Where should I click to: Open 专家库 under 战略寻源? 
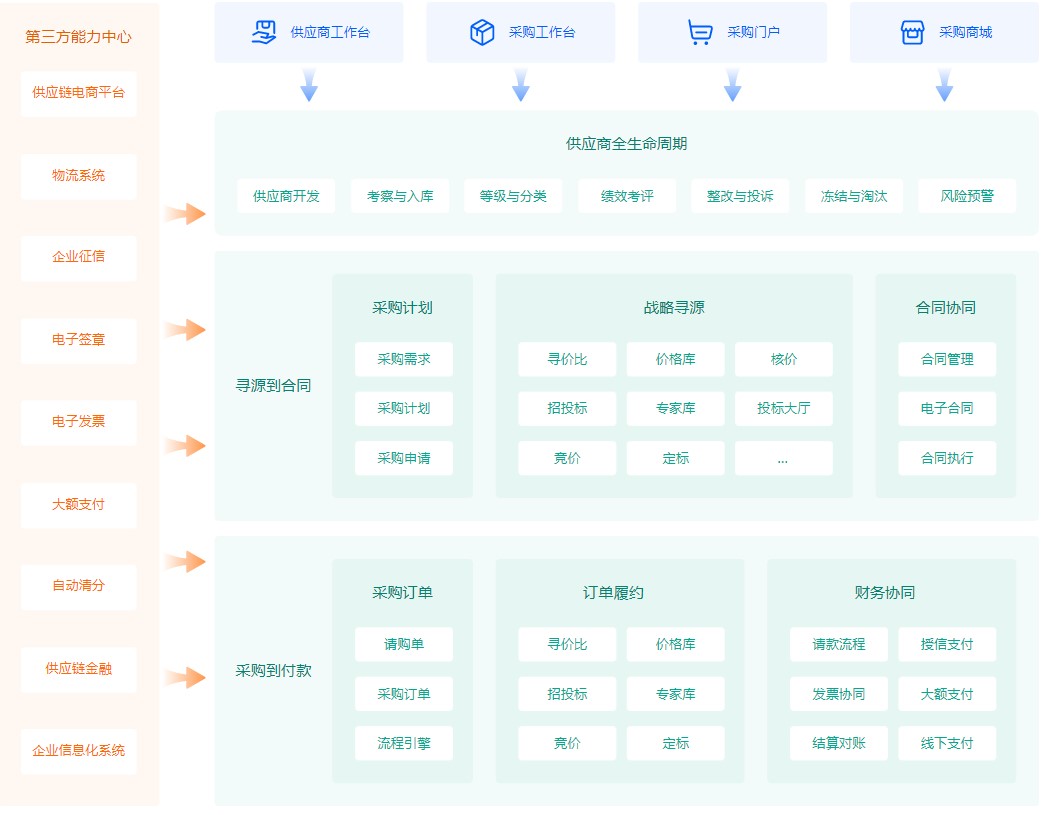coord(676,408)
